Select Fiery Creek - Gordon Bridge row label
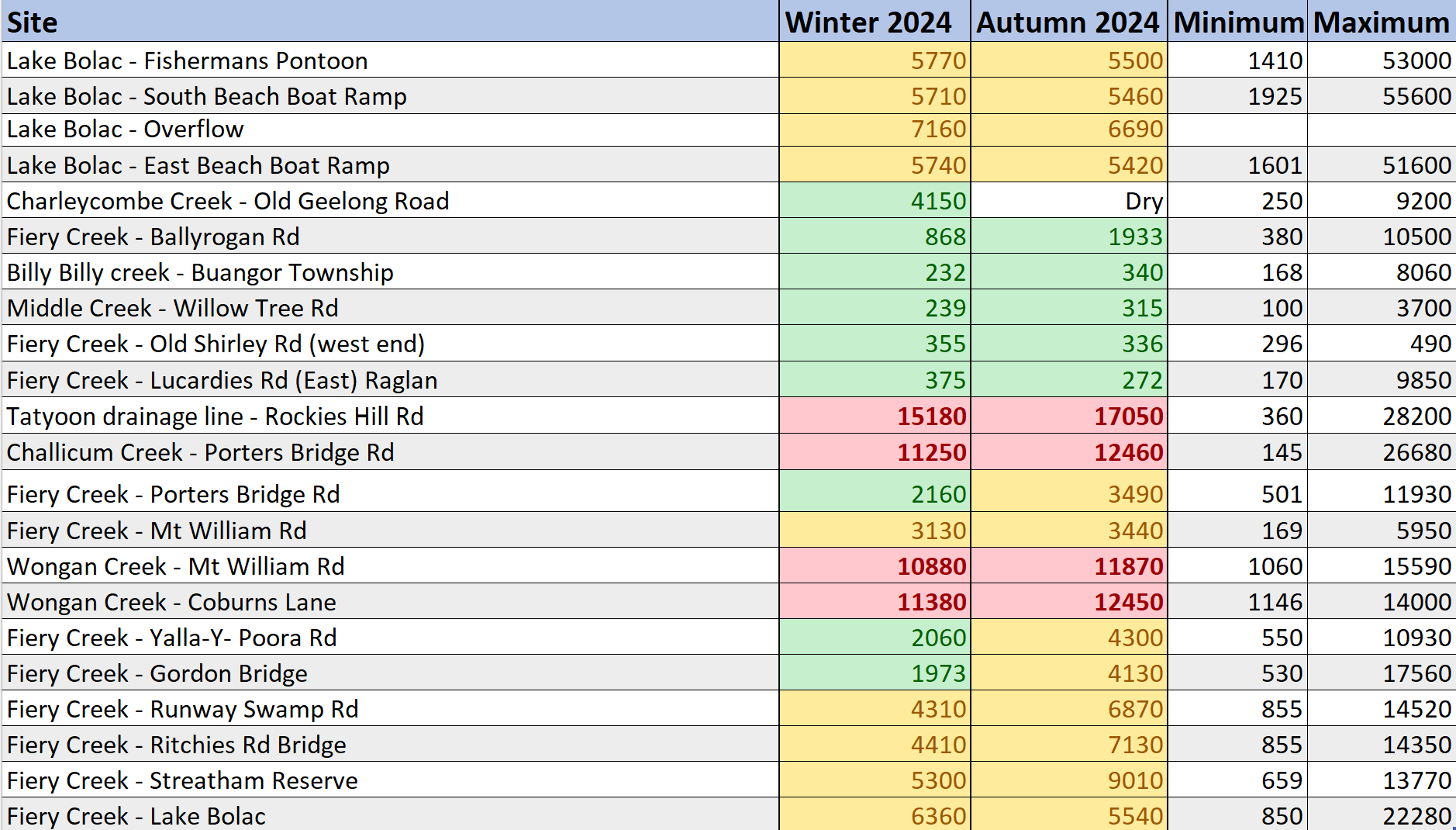1456x830 pixels. [x=390, y=673]
